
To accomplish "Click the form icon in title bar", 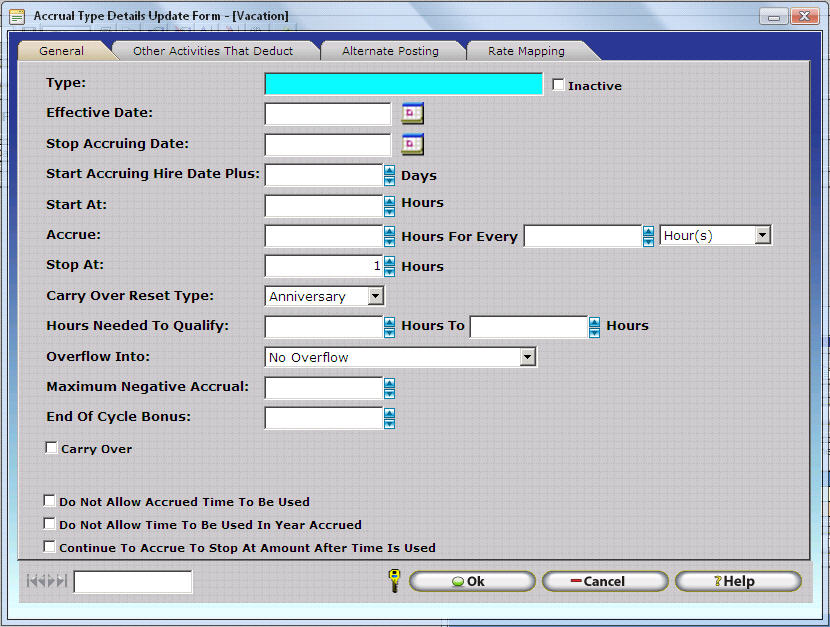I will pyautogui.click(x=17, y=16).
